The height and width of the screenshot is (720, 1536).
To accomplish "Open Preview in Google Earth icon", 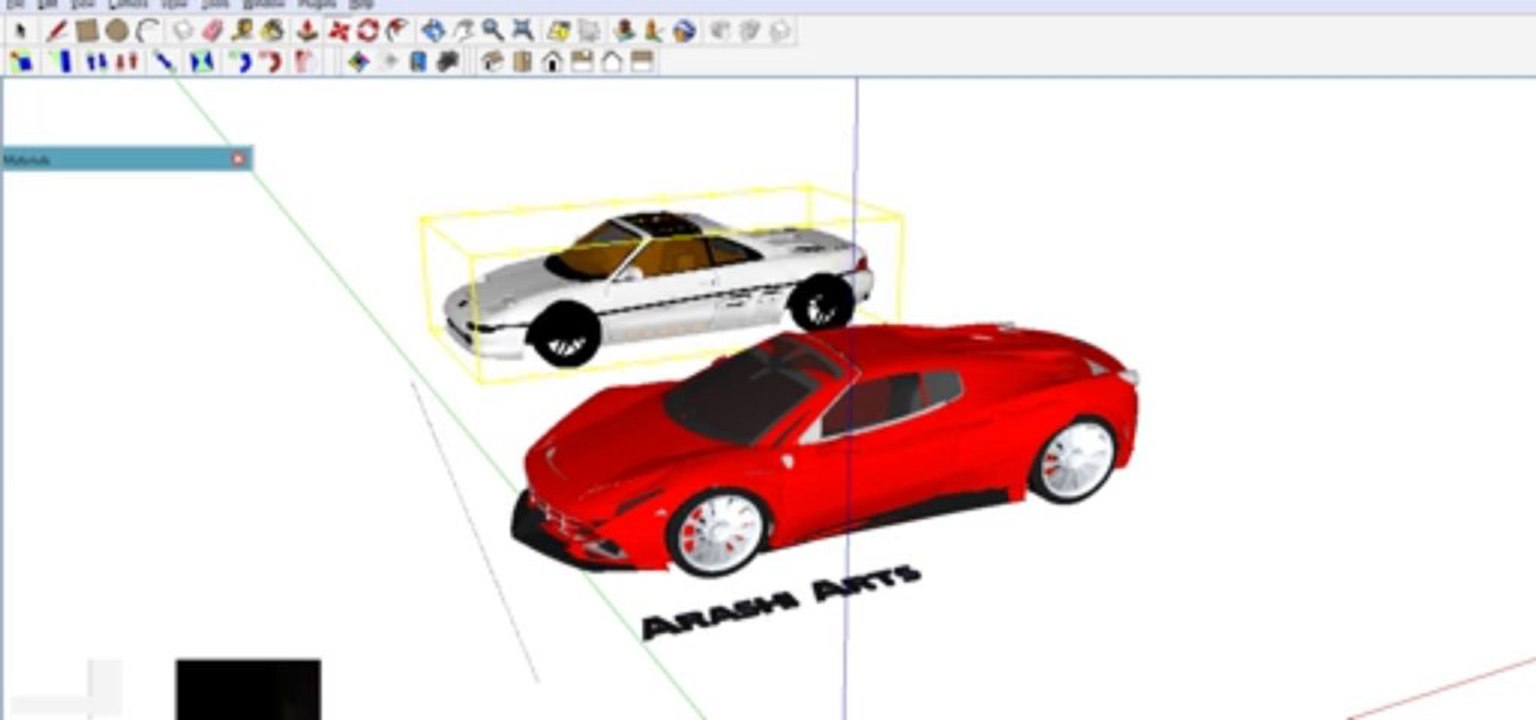I will (x=683, y=31).
